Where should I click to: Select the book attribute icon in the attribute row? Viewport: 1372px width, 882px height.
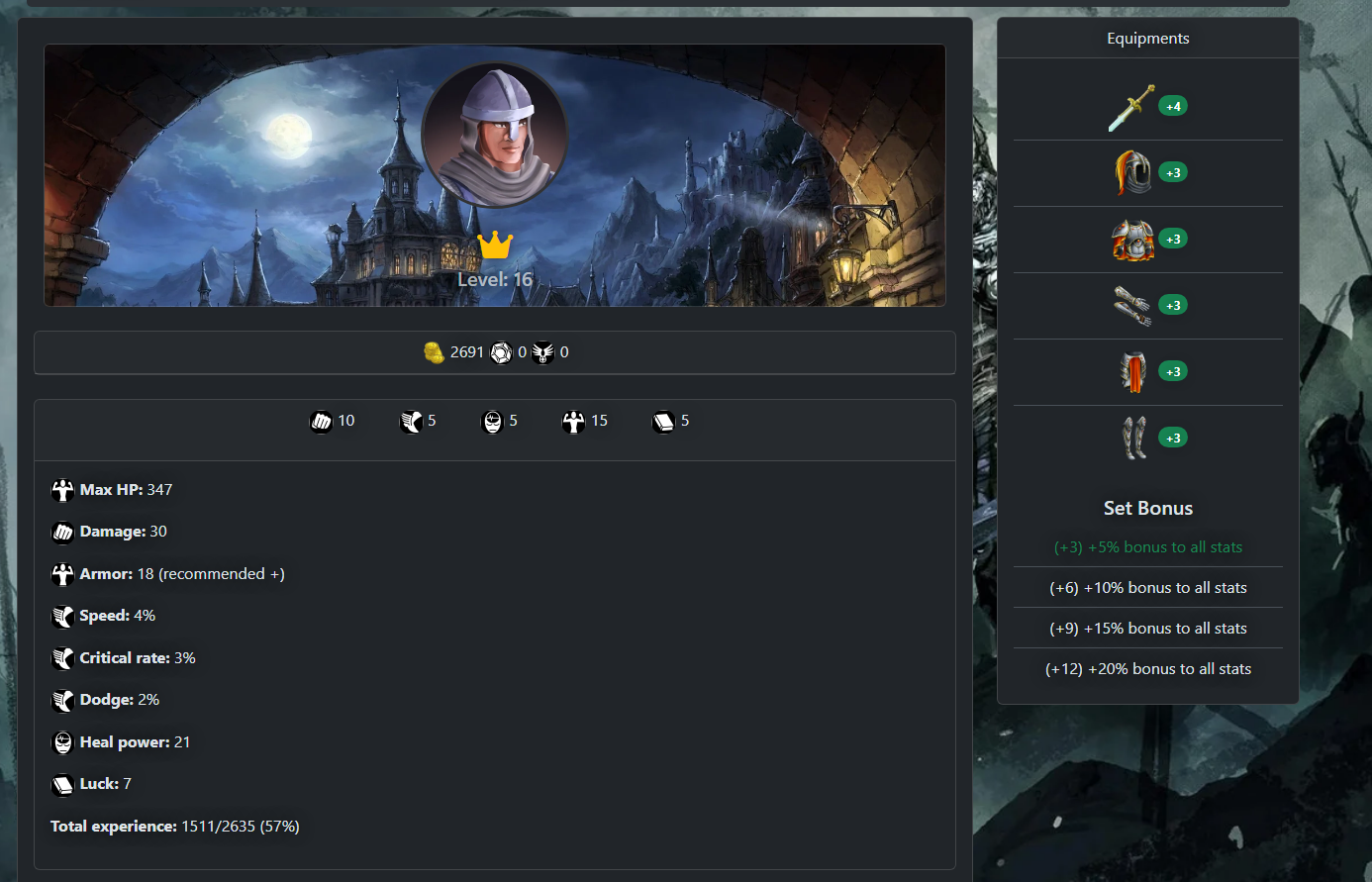(663, 422)
